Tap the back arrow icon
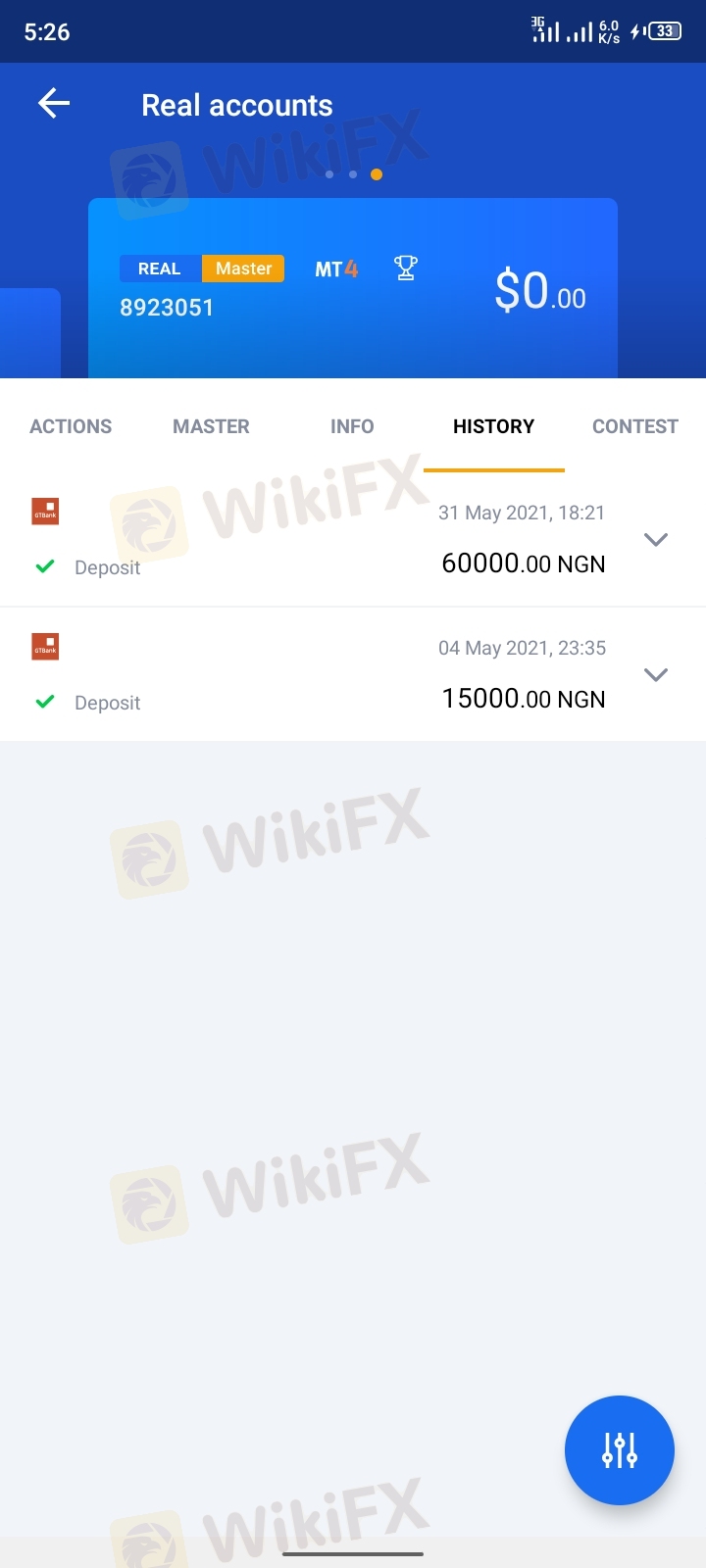 [54, 103]
